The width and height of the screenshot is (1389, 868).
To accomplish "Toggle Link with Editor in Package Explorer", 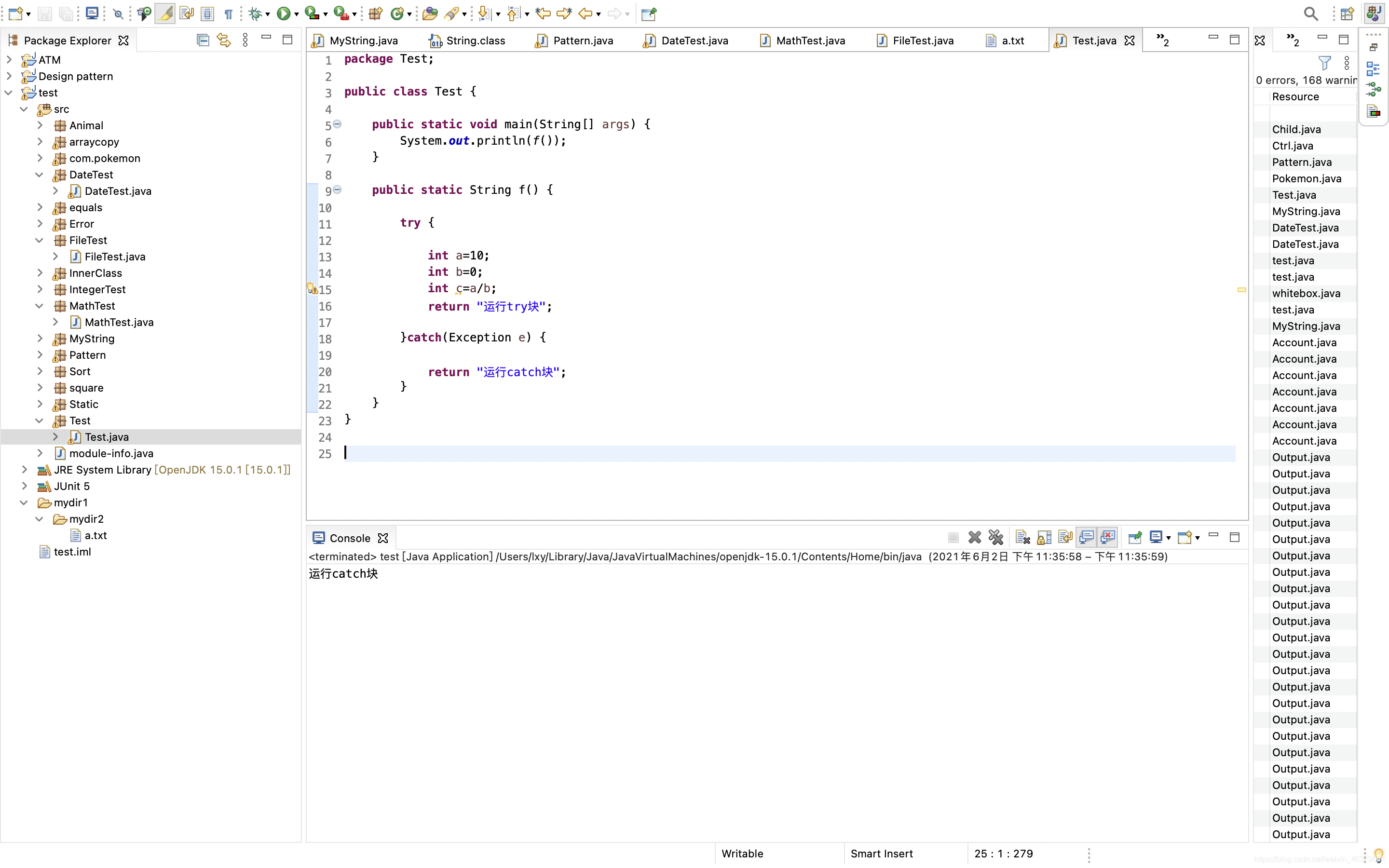I will pos(224,40).
